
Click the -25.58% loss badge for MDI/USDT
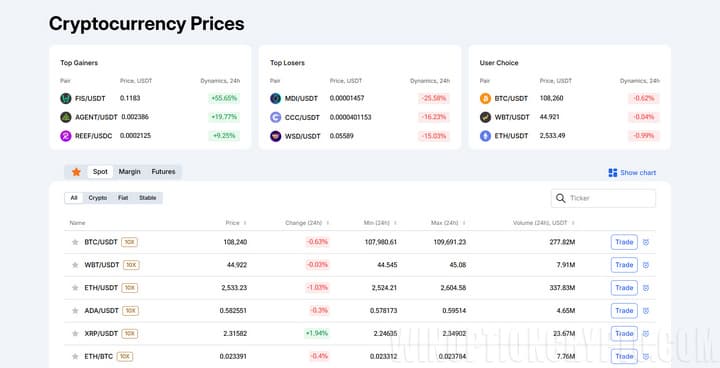pos(434,98)
